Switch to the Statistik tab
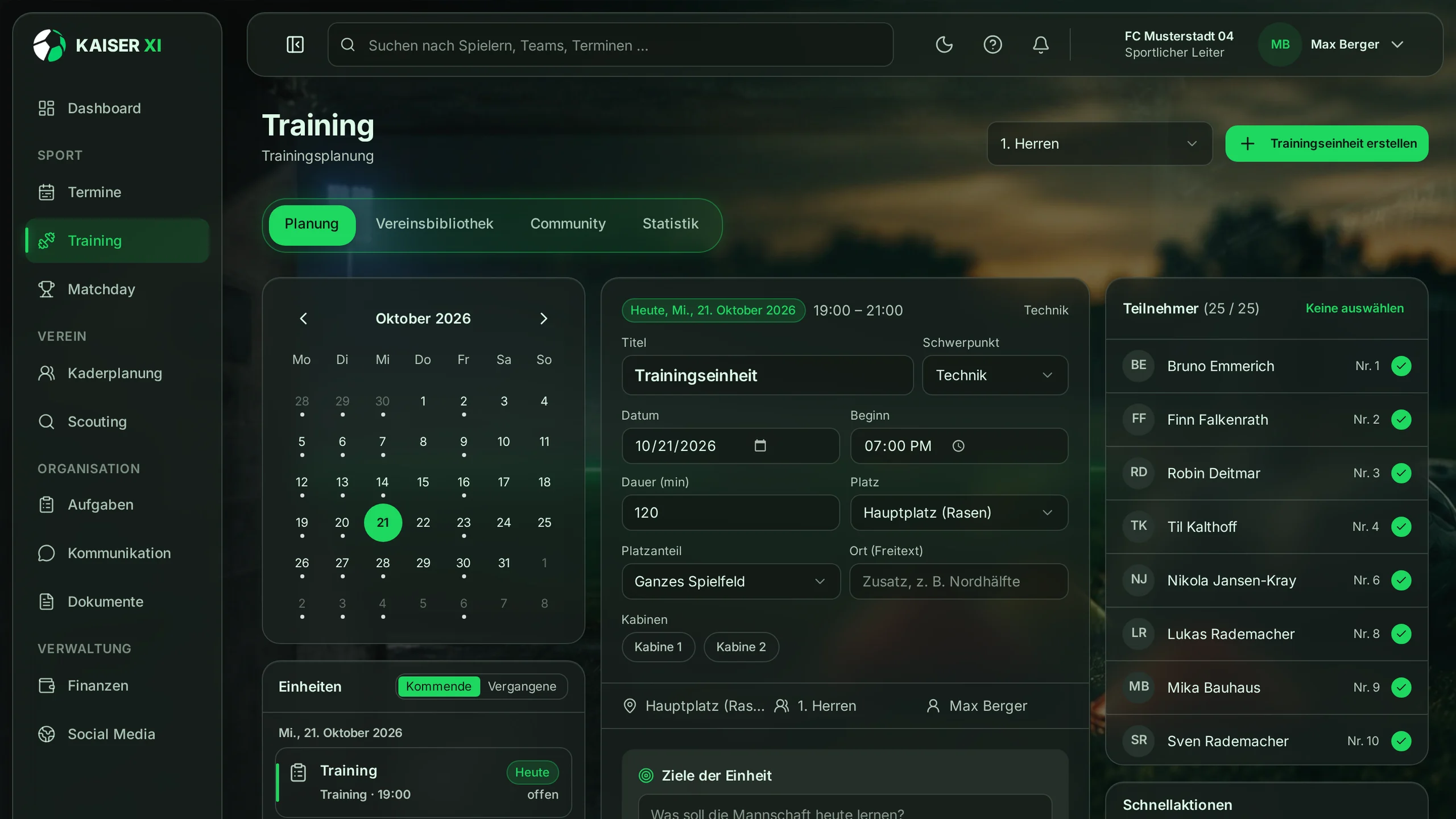This screenshot has width=1456, height=819. (x=670, y=224)
